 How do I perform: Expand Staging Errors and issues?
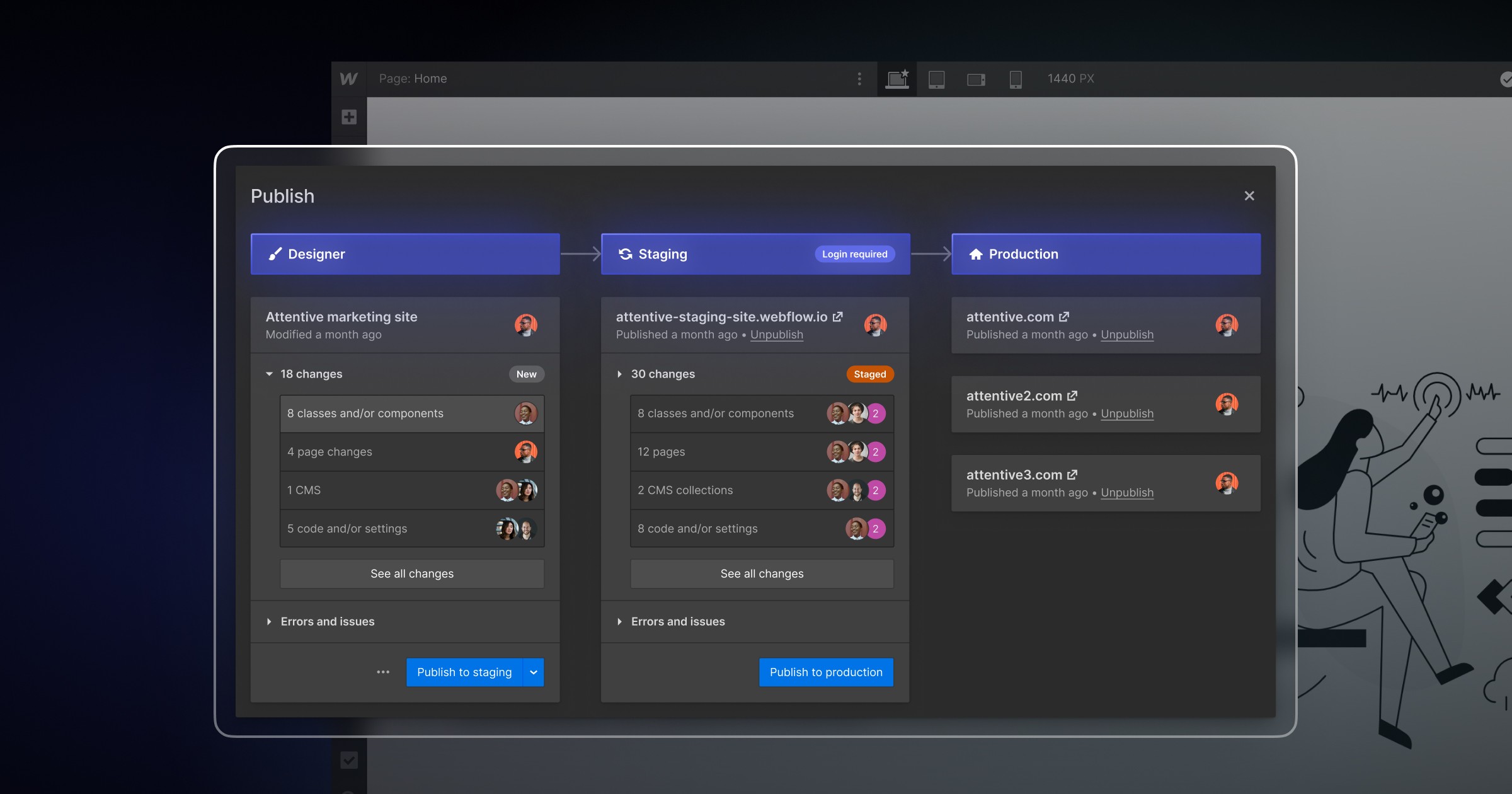619,621
